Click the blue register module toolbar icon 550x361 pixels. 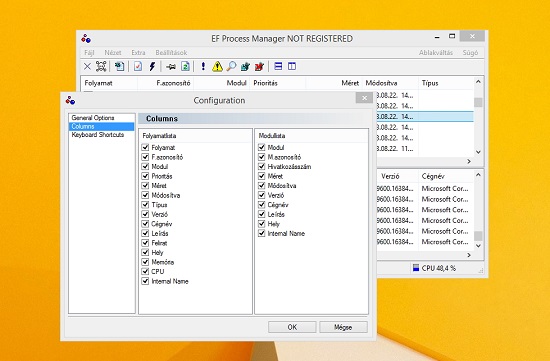[245, 66]
